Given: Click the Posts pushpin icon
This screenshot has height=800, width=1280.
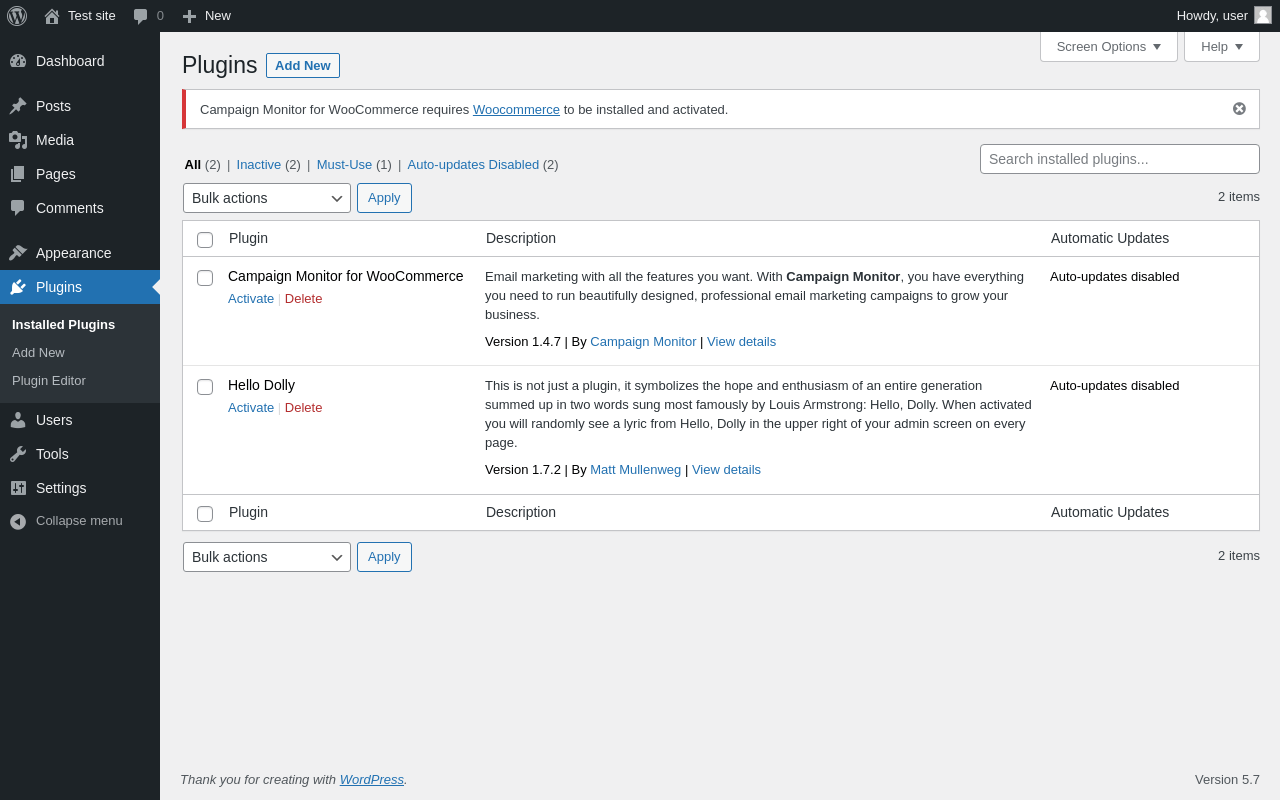Looking at the screenshot, I should 18,106.
